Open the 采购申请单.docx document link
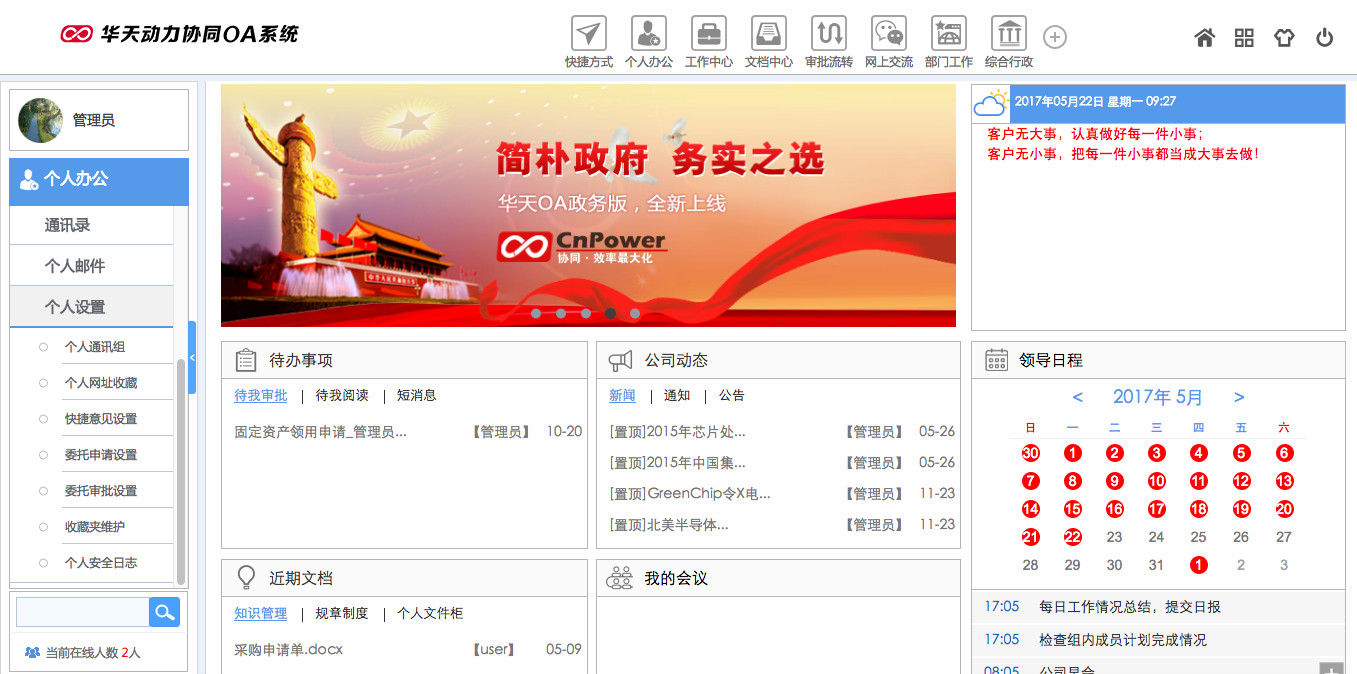The width and height of the screenshot is (1357, 674). pos(288,650)
